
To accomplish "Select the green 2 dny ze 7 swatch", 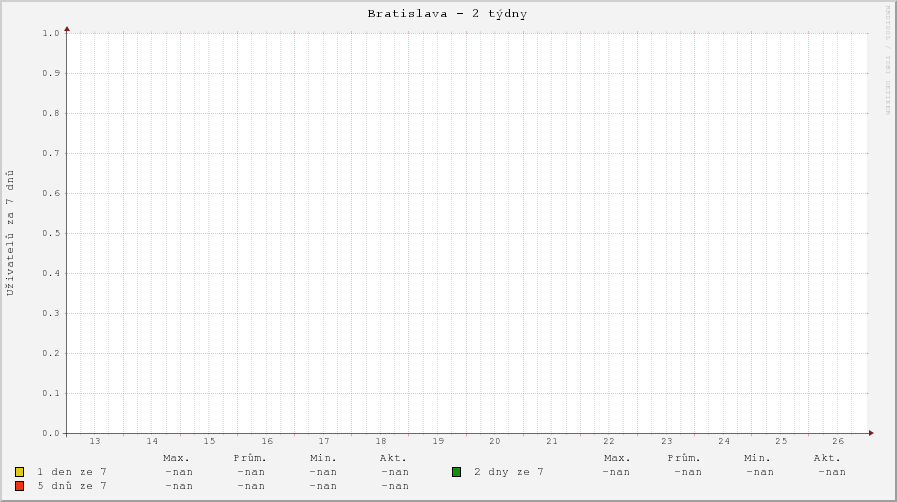I will (x=456, y=472).
